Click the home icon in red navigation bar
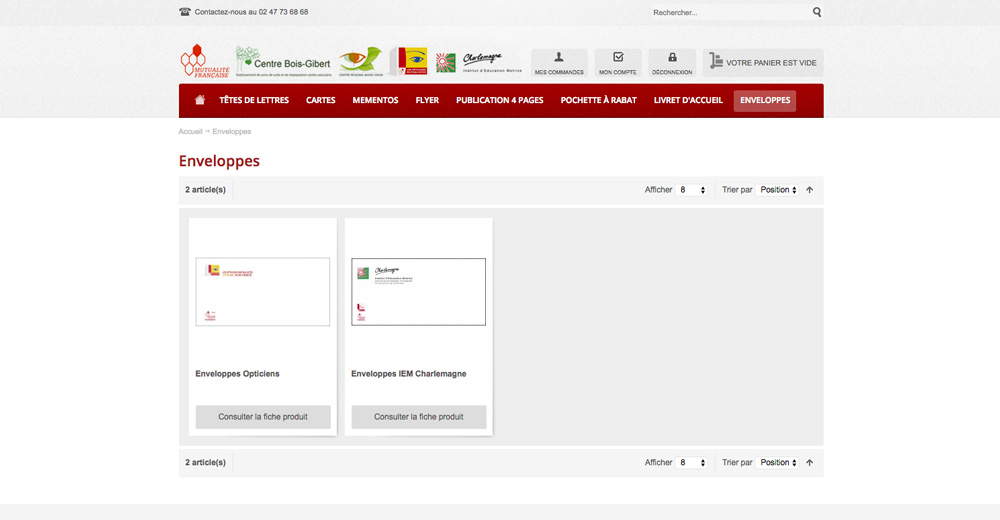 [200, 100]
